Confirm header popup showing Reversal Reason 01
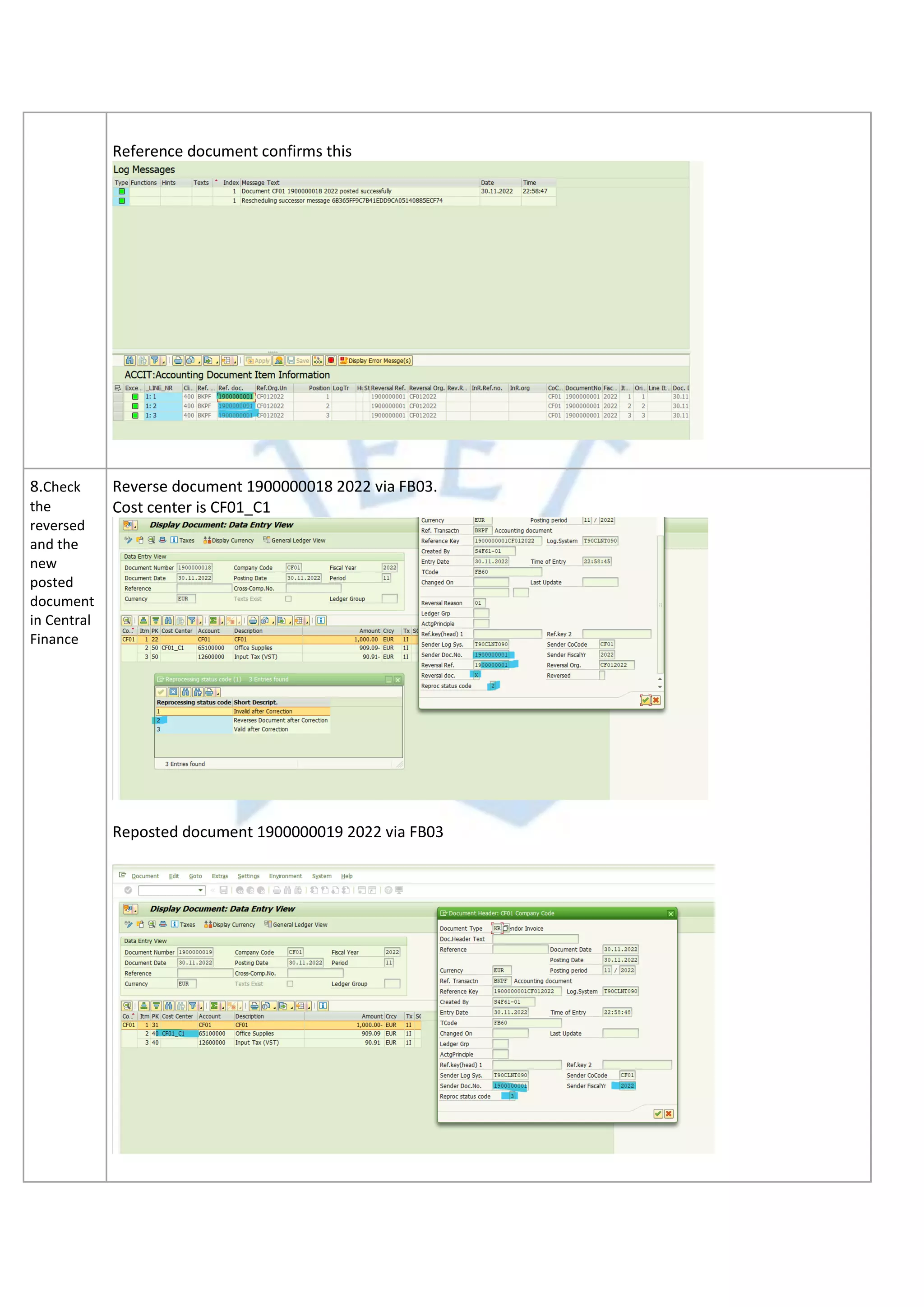Viewport: 924px width, 1307px height. (x=645, y=700)
